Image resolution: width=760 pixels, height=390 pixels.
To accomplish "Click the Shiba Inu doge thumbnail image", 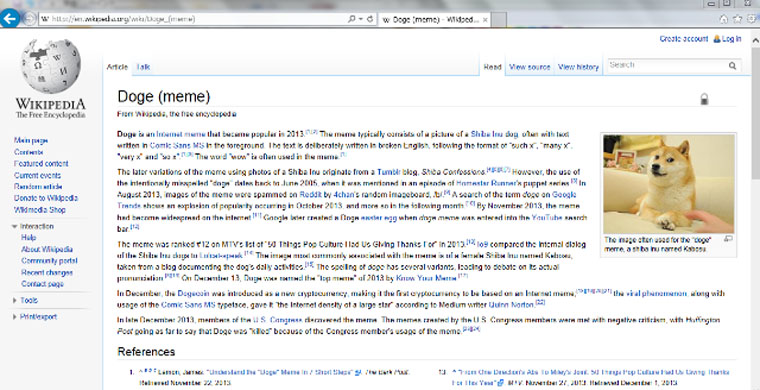I will 668,184.
